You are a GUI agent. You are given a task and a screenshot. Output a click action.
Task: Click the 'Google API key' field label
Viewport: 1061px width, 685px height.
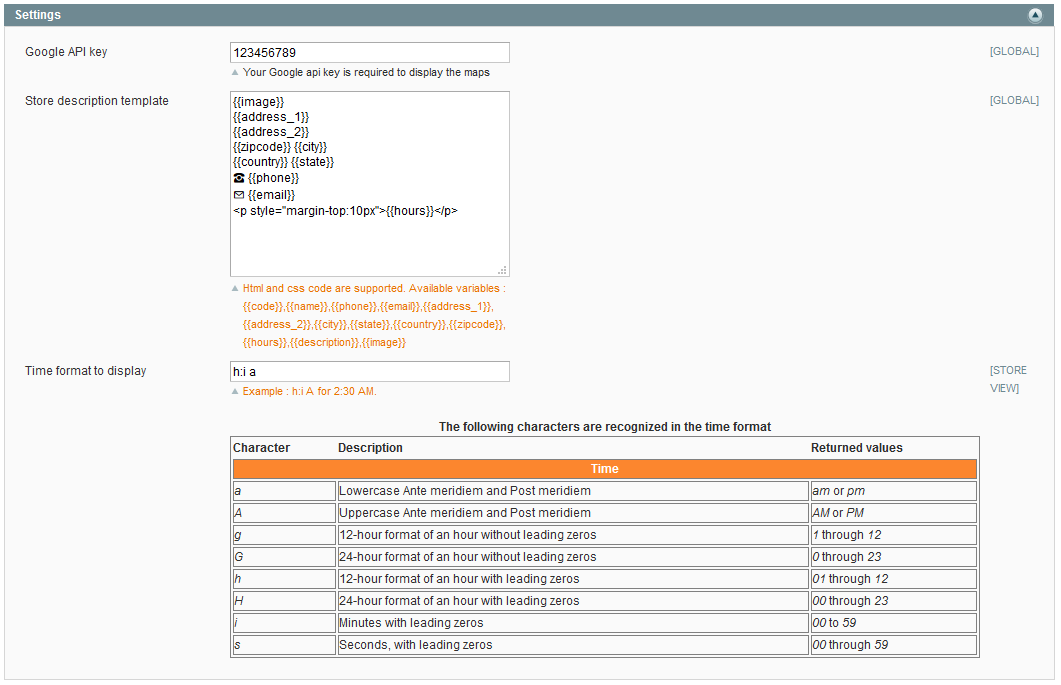click(66, 52)
